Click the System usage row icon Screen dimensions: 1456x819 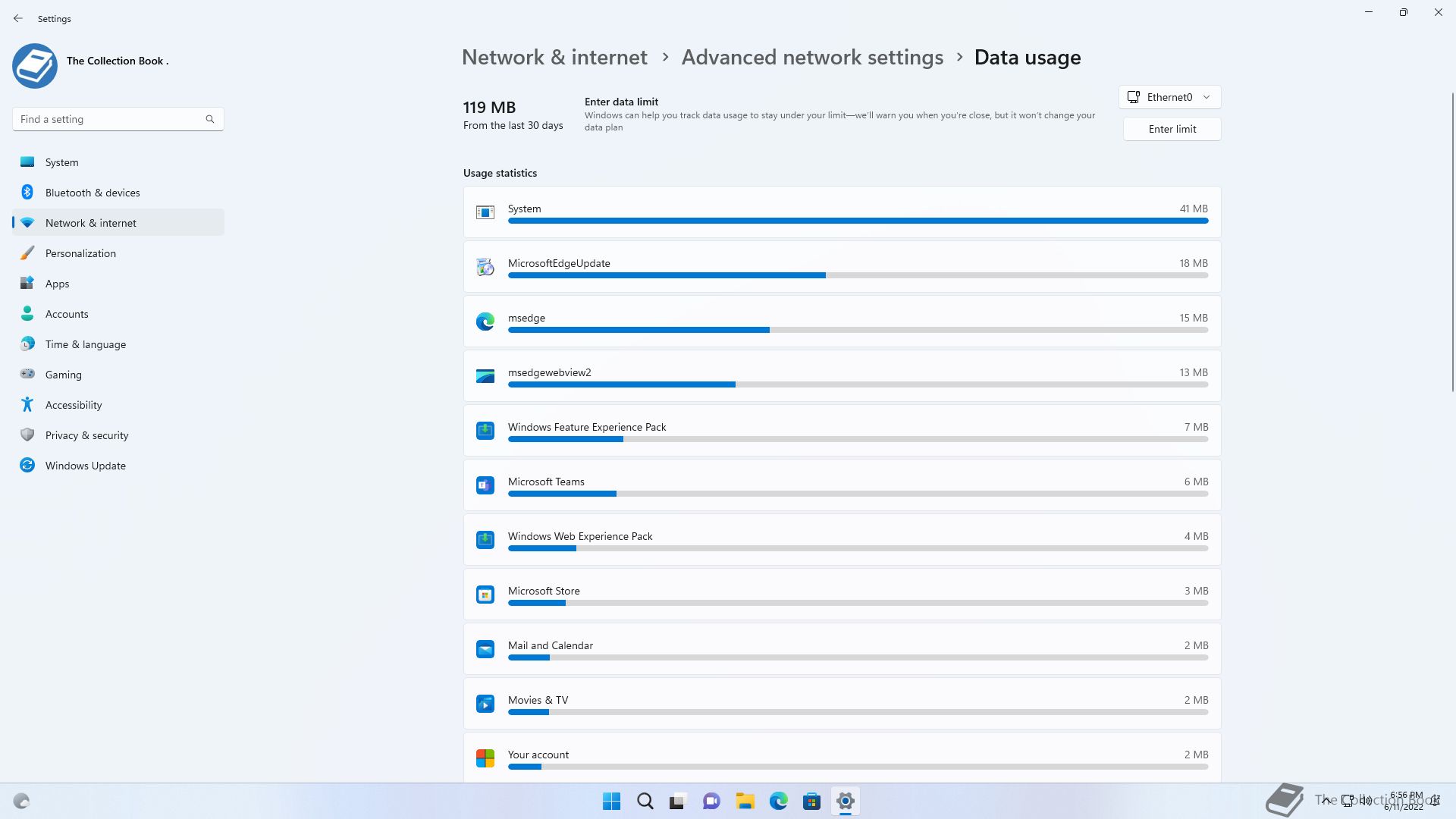coord(485,212)
